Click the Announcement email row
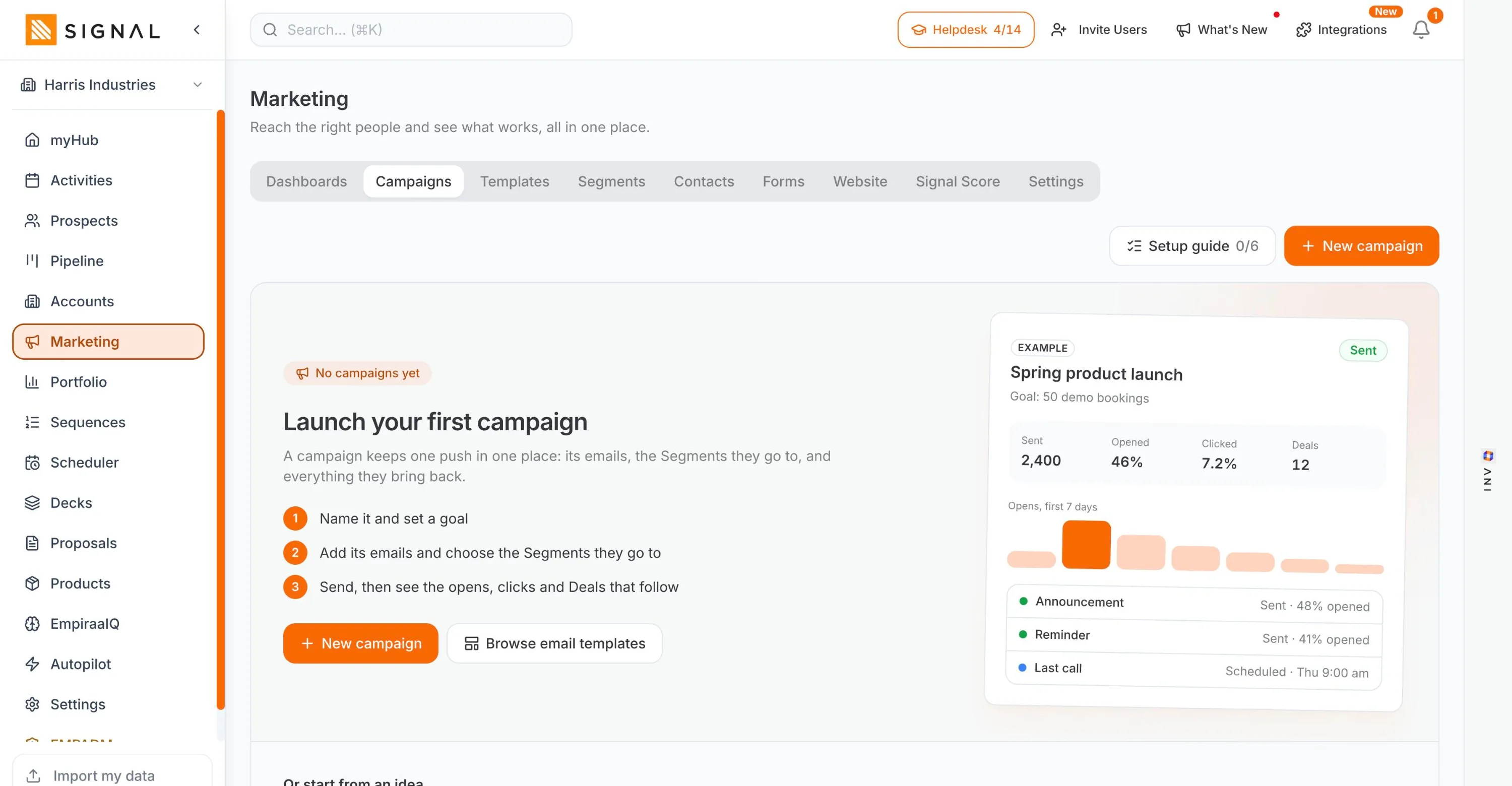 click(x=1195, y=604)
